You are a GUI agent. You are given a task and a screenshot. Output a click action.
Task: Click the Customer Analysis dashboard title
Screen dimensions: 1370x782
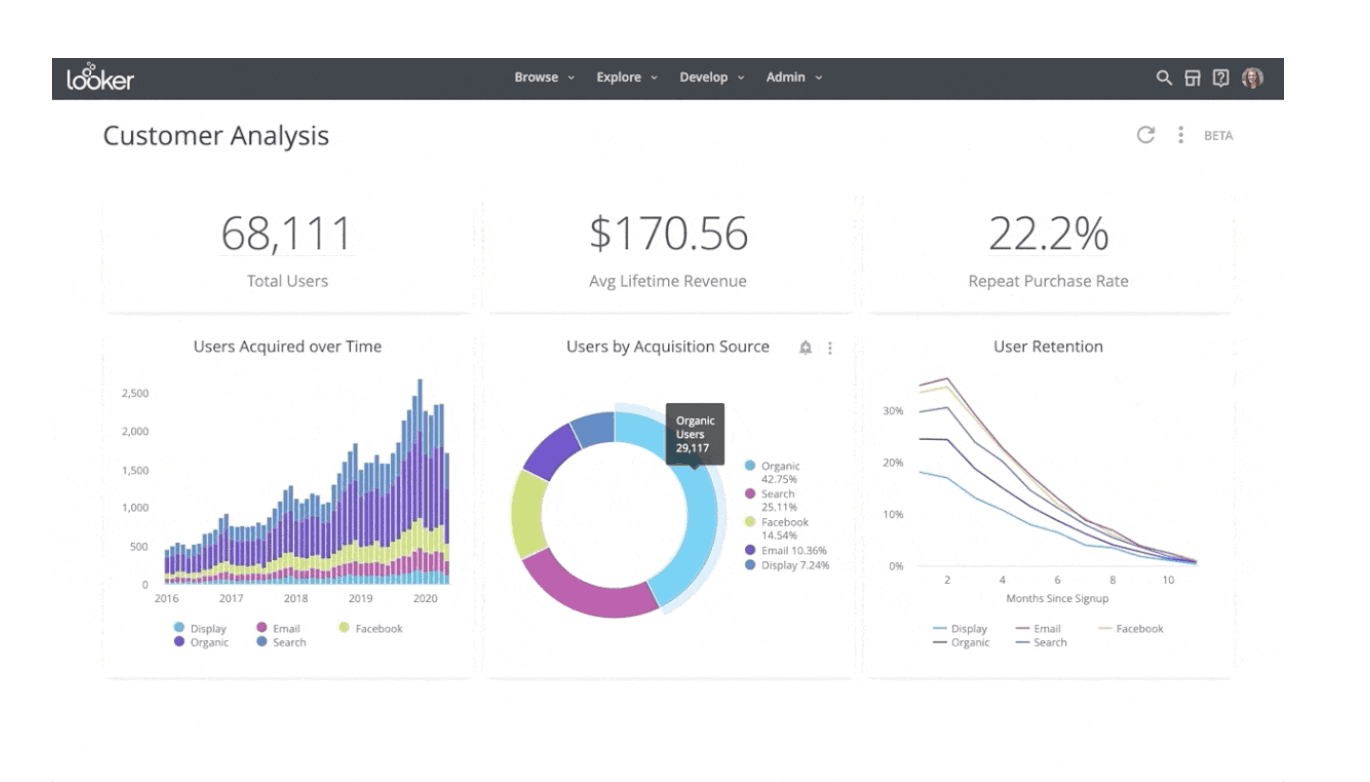216,136
